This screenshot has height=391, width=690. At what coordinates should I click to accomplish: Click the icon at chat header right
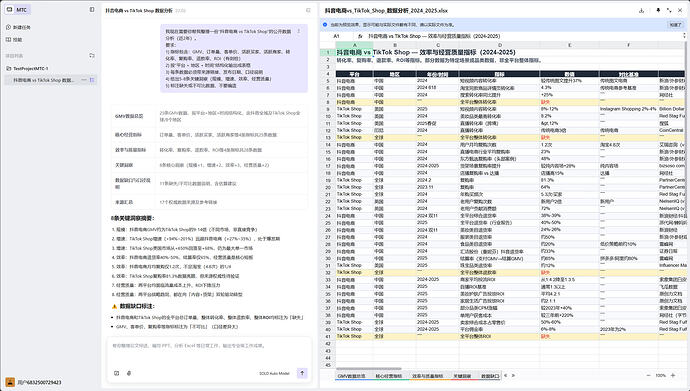tap(308, 10)
